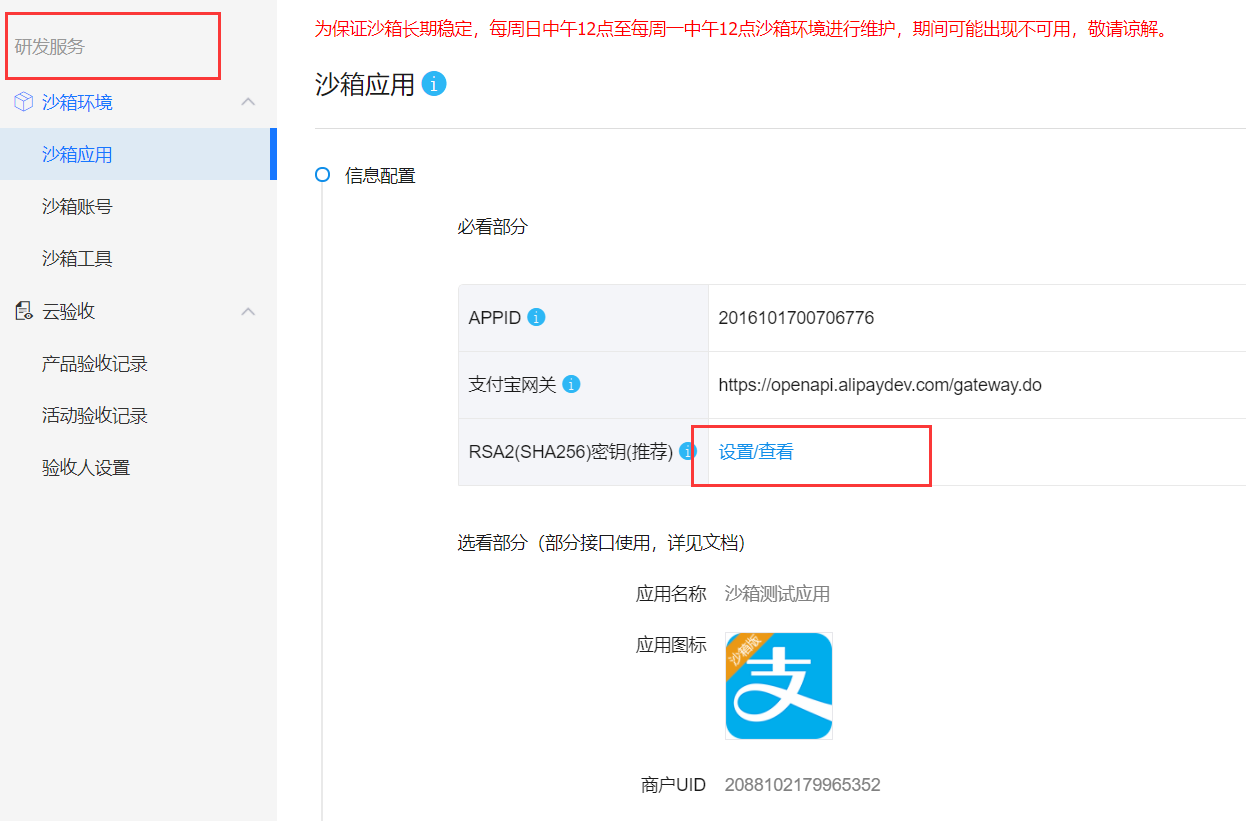
Task: Click the 应用名称 label
Action: click(x=671, y=594)
